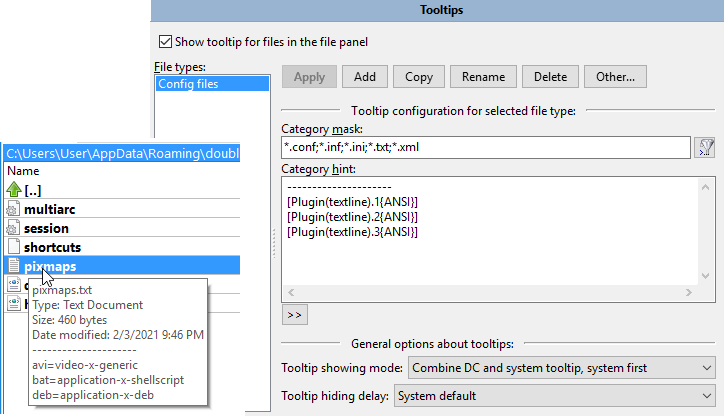Click the pixmaps text document icon
This screenshot has width=724, height=416.
(13, 266)
